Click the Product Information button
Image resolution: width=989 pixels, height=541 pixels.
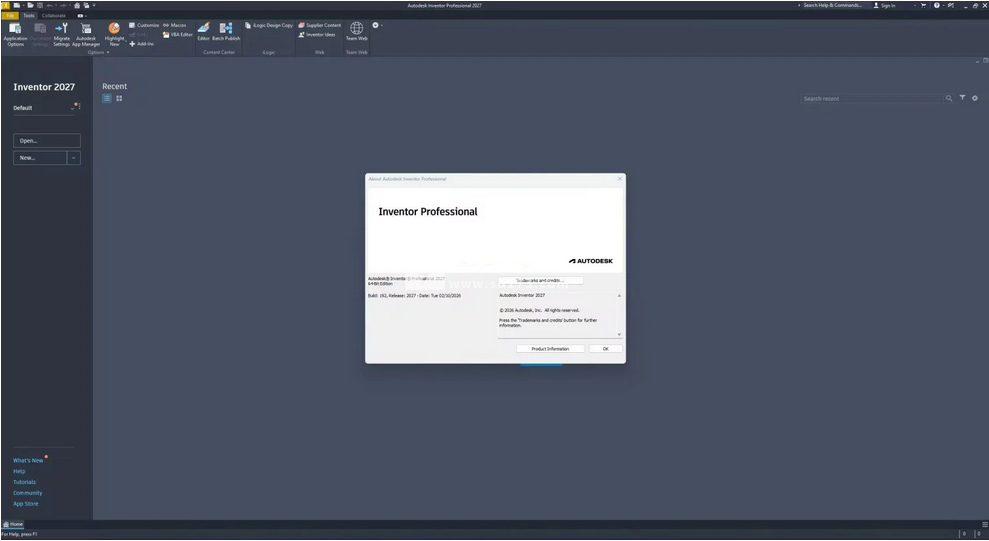550,348
